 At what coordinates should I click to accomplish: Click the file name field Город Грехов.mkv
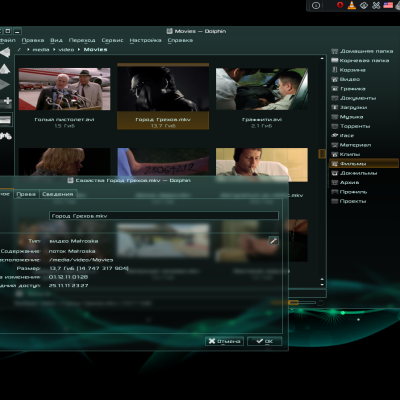164,216
